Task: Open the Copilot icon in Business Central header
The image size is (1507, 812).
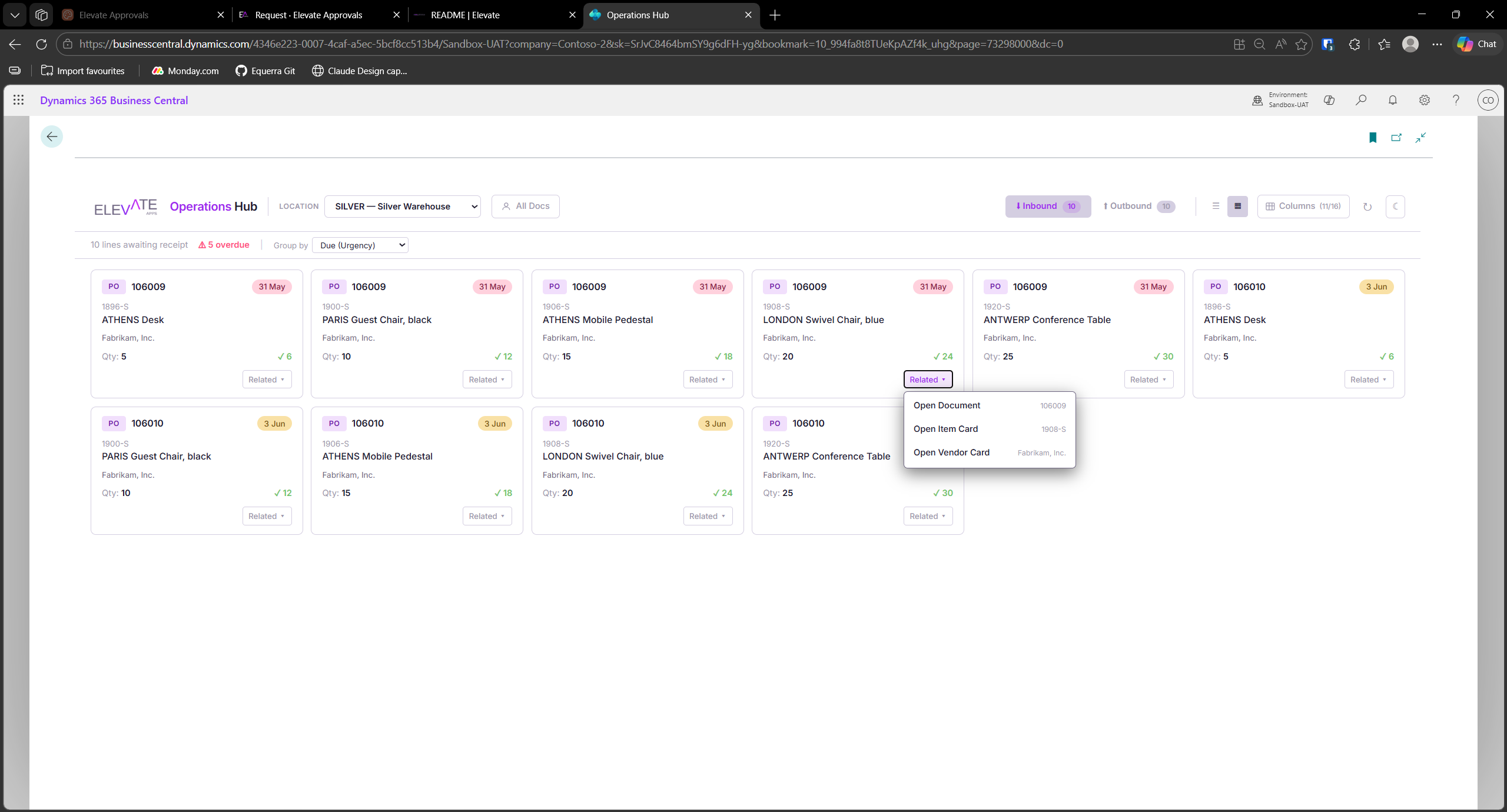Action: (x=1329, y=100)
